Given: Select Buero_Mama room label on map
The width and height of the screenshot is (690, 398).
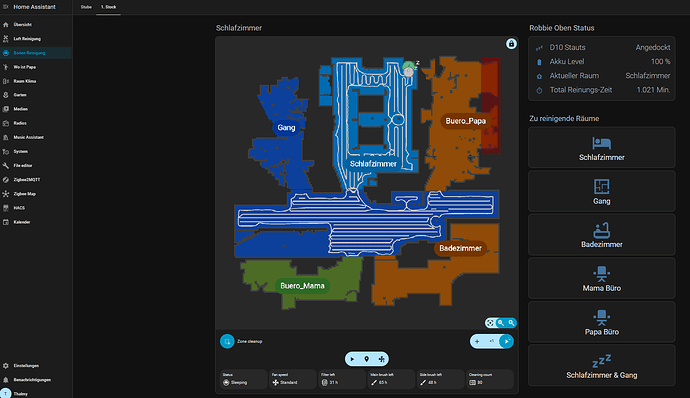Looking at the screenshot, I should pyautogui.click(x=302, y=286).
